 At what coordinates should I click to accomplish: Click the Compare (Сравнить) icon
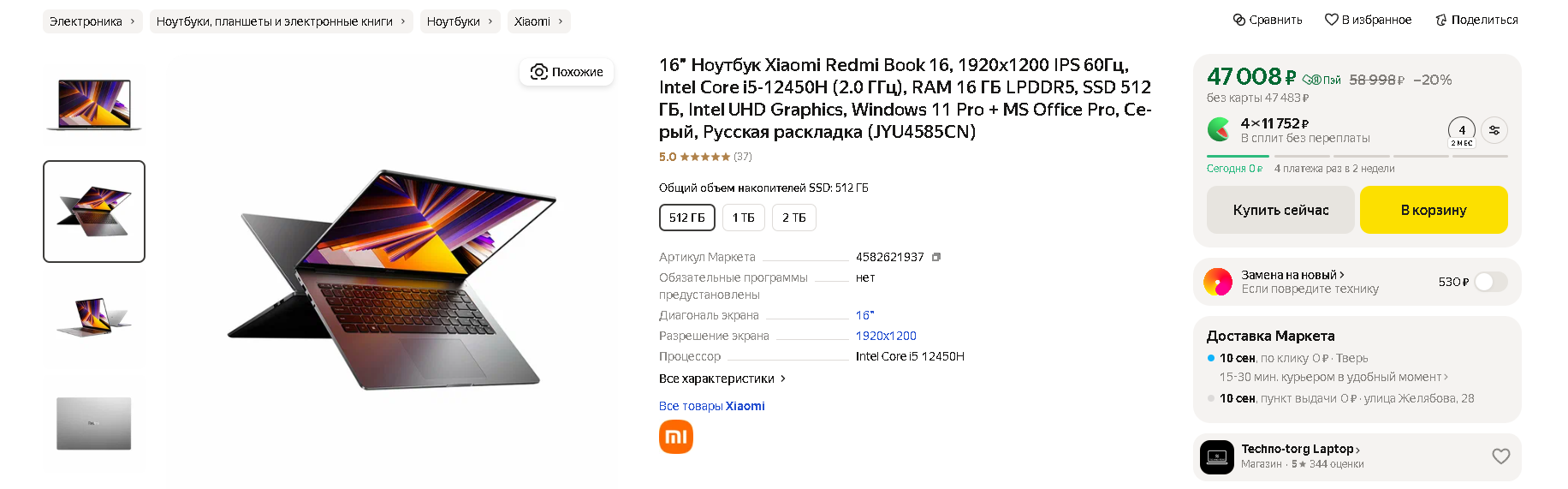coord(1238,20)
